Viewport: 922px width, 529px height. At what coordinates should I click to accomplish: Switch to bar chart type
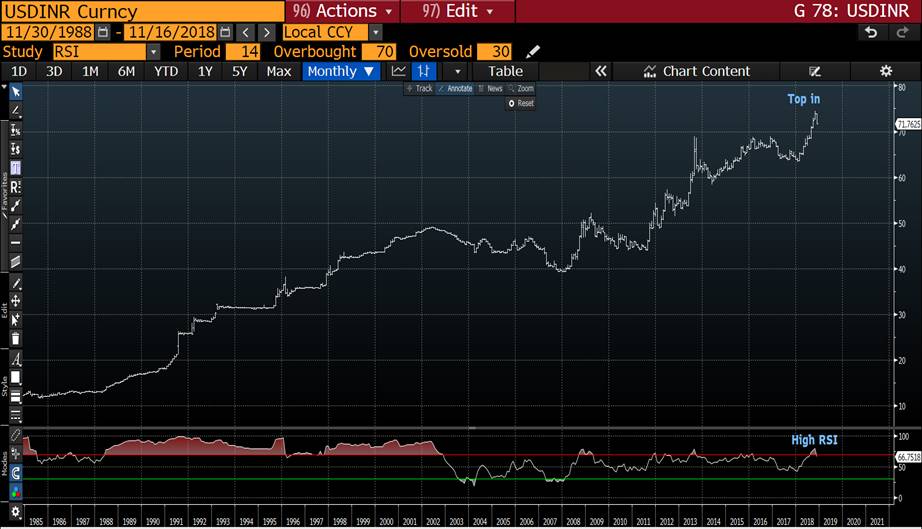click(423, 71)
